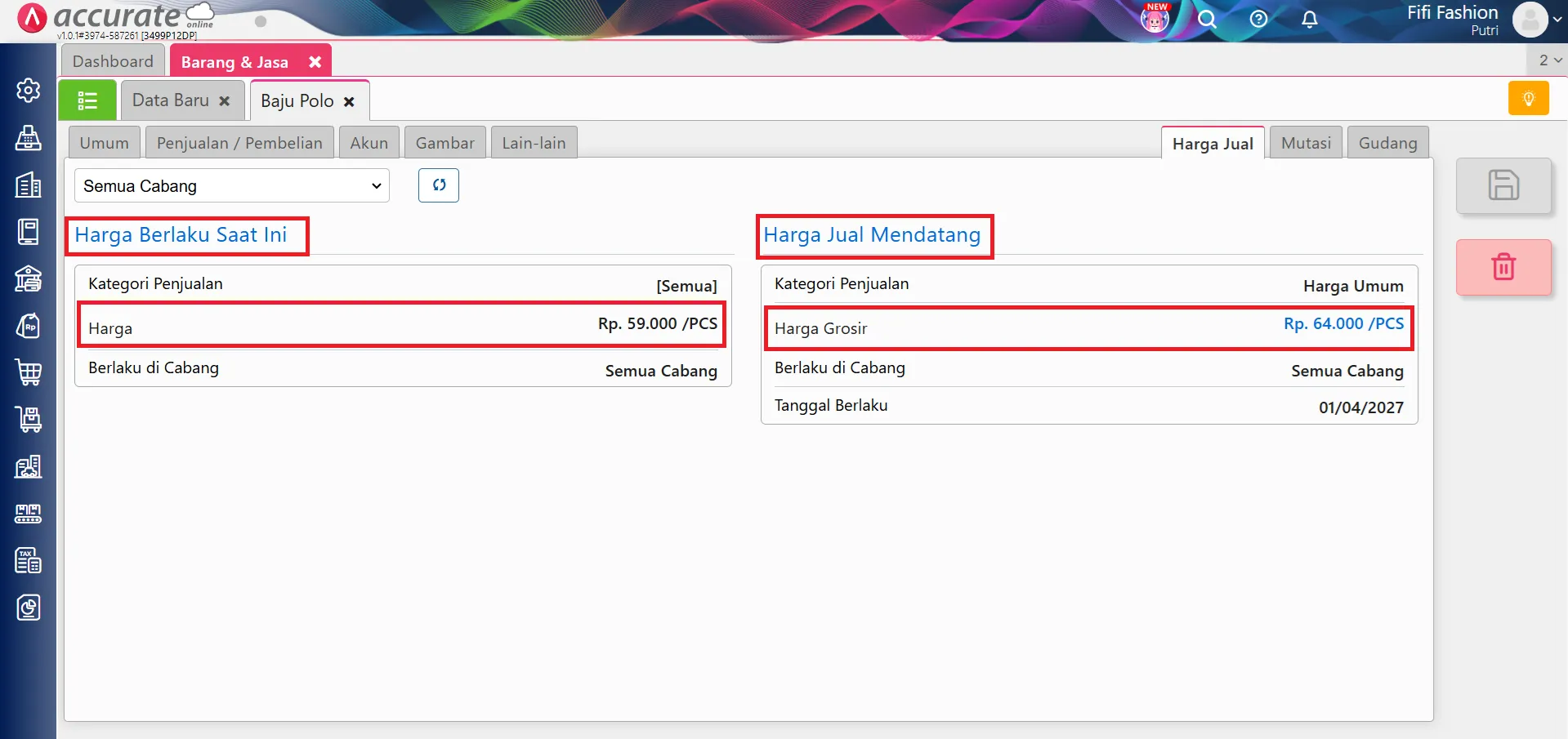Click the Harga Grosir label

pos(820,328)
